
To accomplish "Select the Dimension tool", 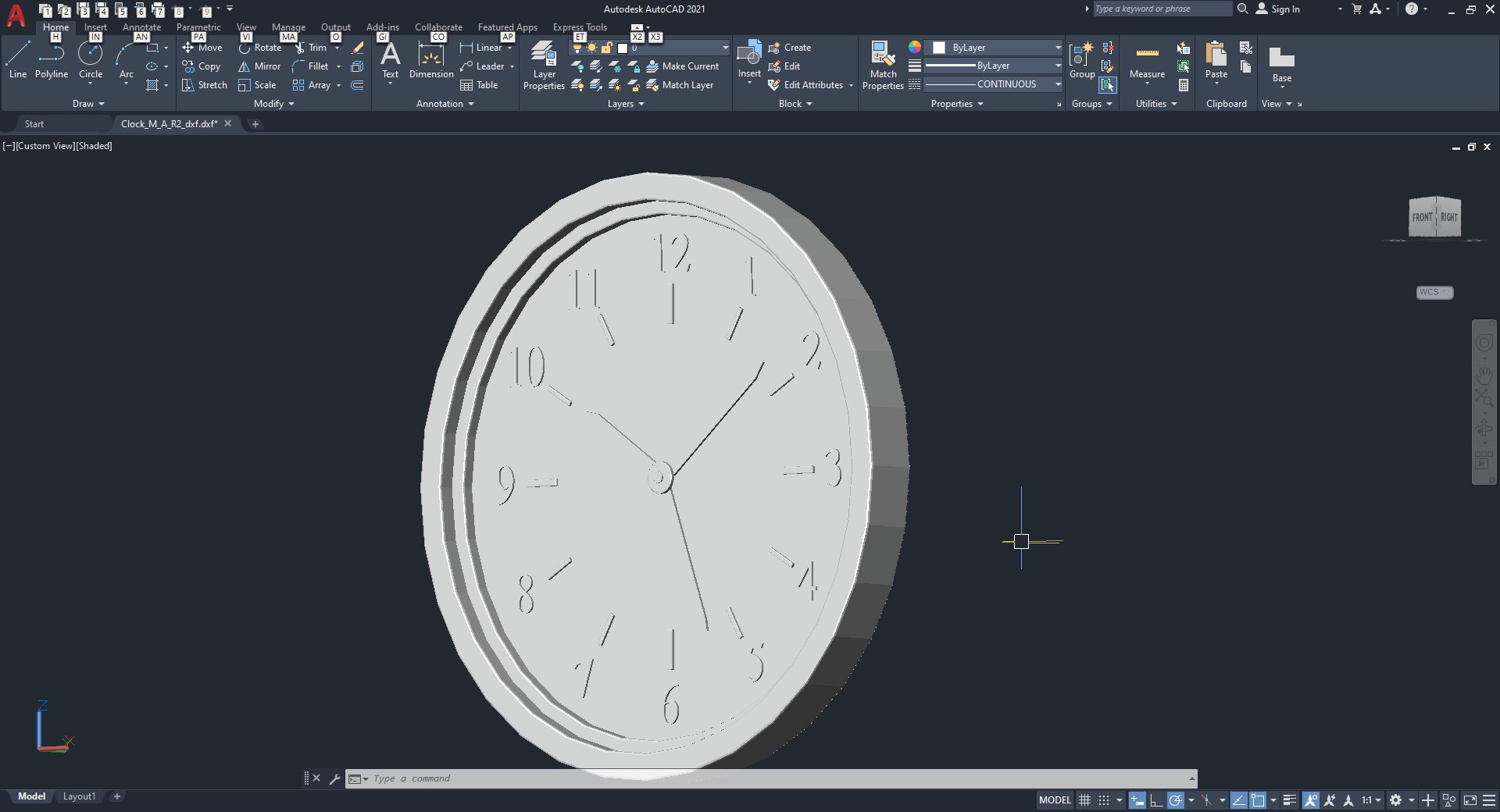I will (431, 60).
